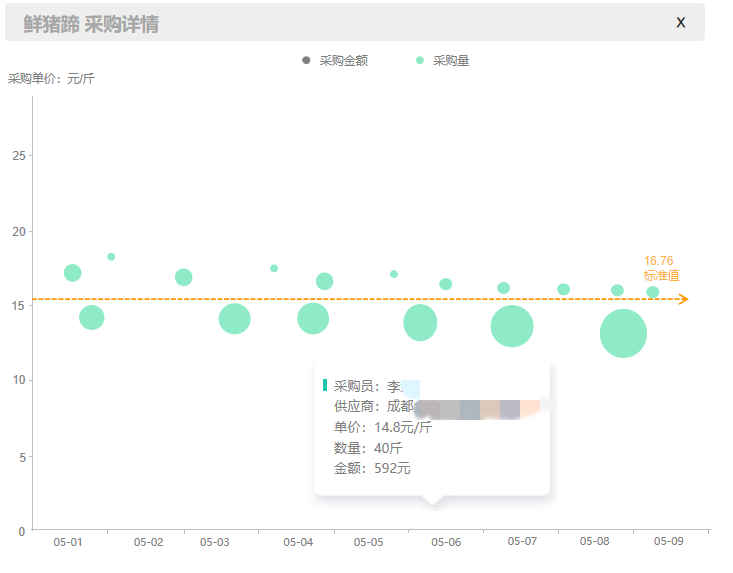This screenshot has width=733, height=573.
Task: Click the 05-05 x-axis date label
Action: (368, 542)
